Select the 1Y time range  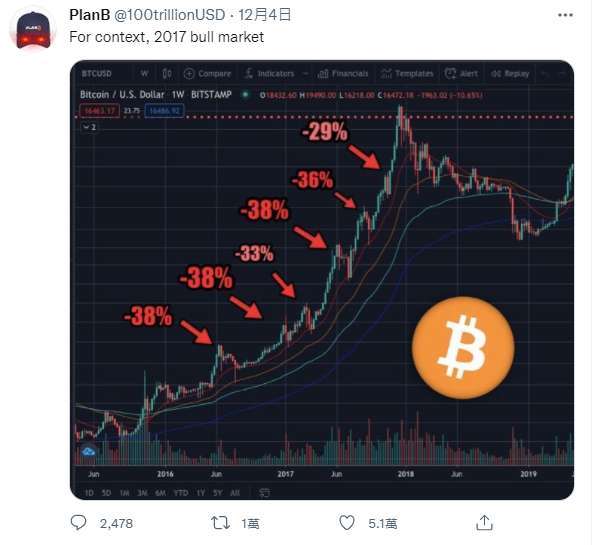200,493
